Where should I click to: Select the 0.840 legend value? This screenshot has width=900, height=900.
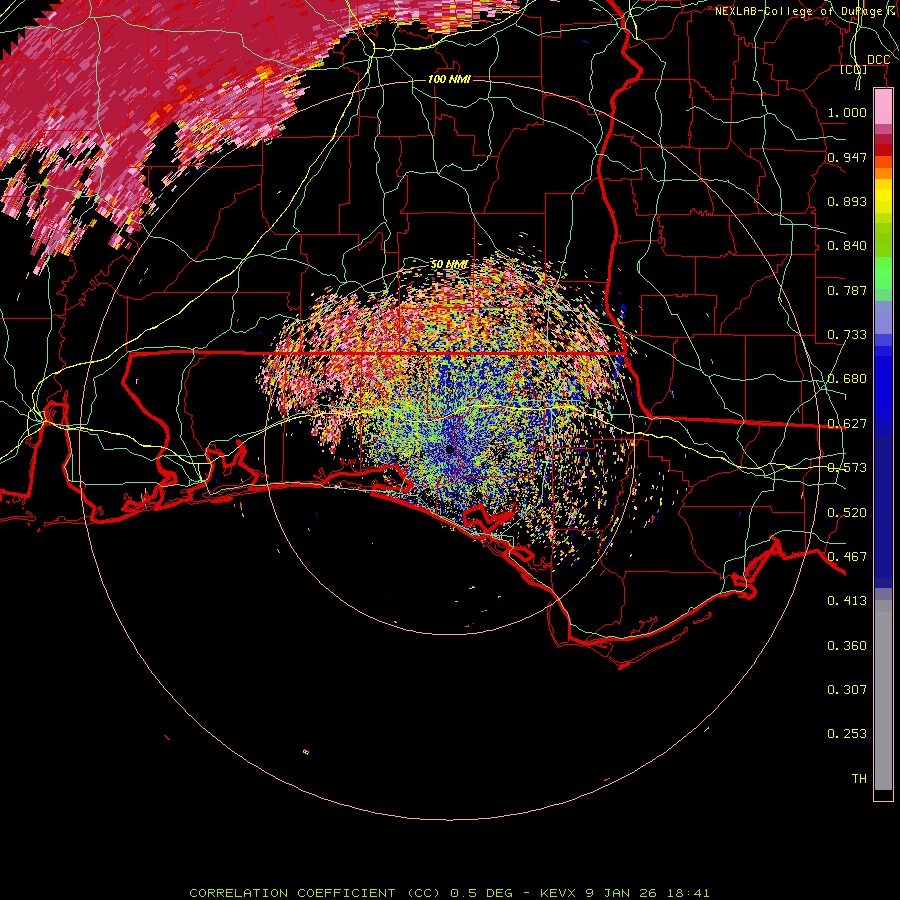tap(847, 246)
